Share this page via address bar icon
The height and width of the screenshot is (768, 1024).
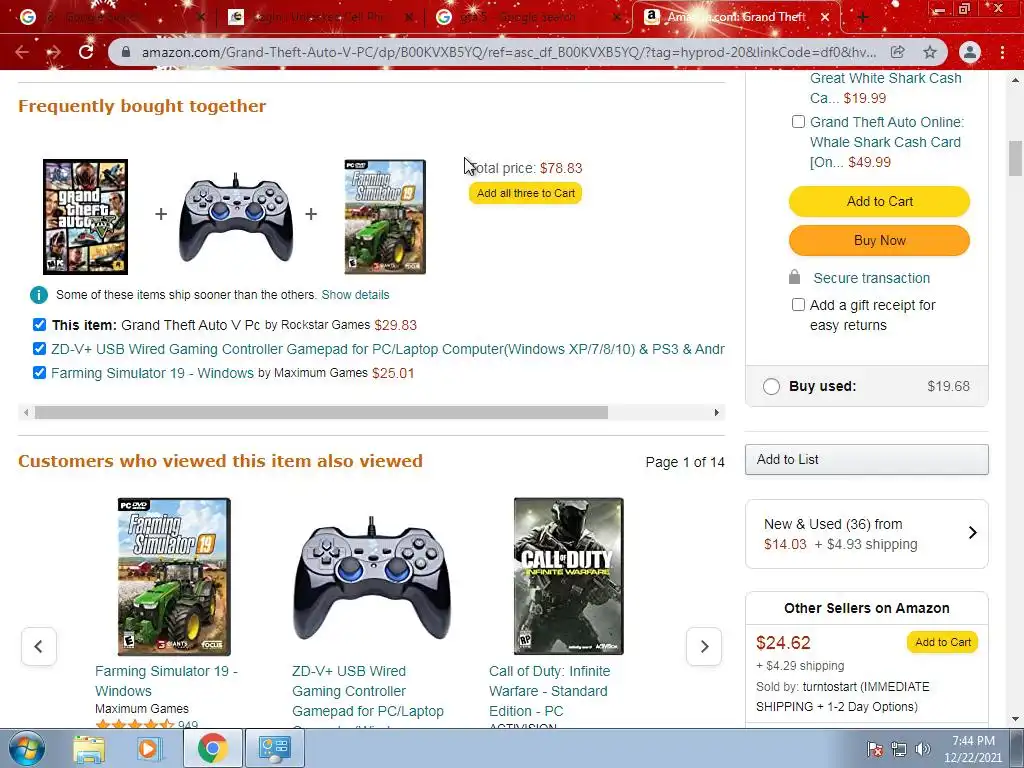pyautogui.click(x=898, y=52)
